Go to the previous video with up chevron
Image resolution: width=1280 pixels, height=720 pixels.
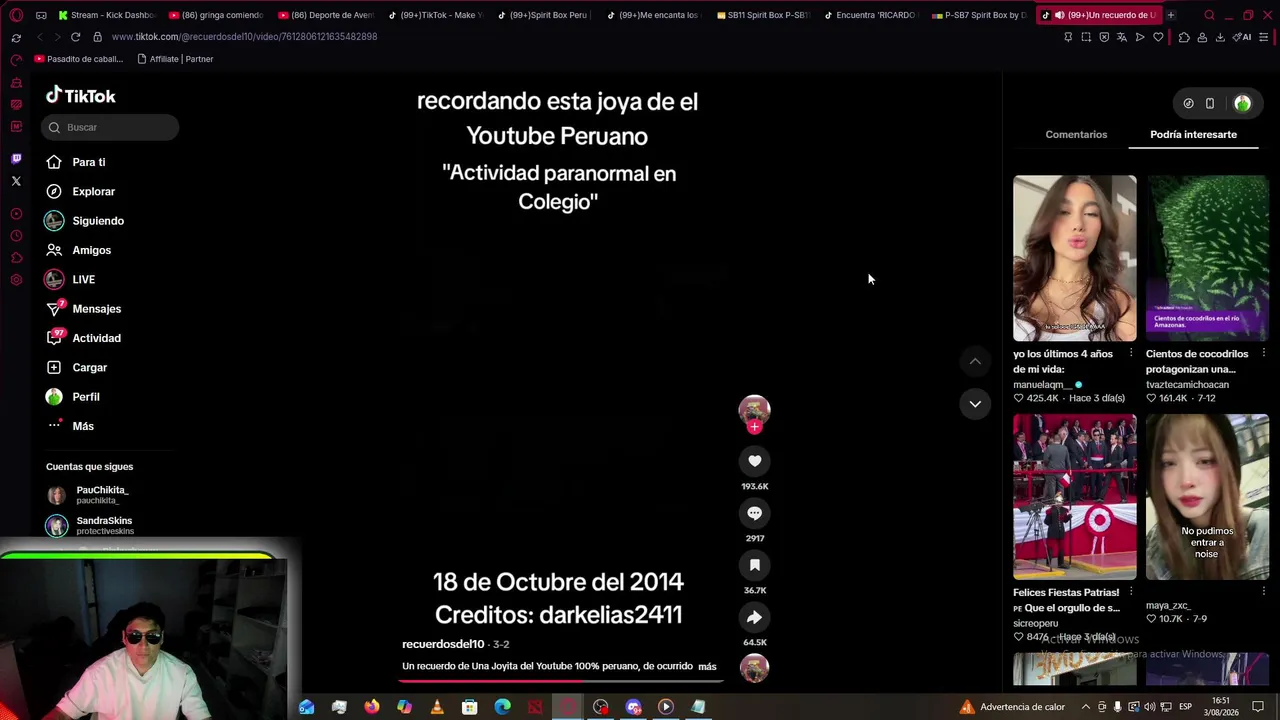pyautogui.click(x=975, y=361)
